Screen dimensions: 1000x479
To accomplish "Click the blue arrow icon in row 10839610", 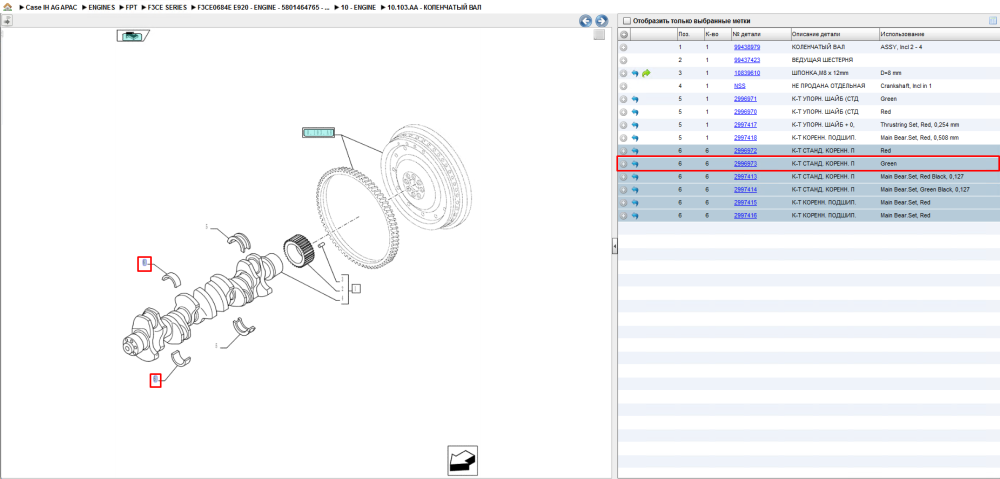I will 635,73.
